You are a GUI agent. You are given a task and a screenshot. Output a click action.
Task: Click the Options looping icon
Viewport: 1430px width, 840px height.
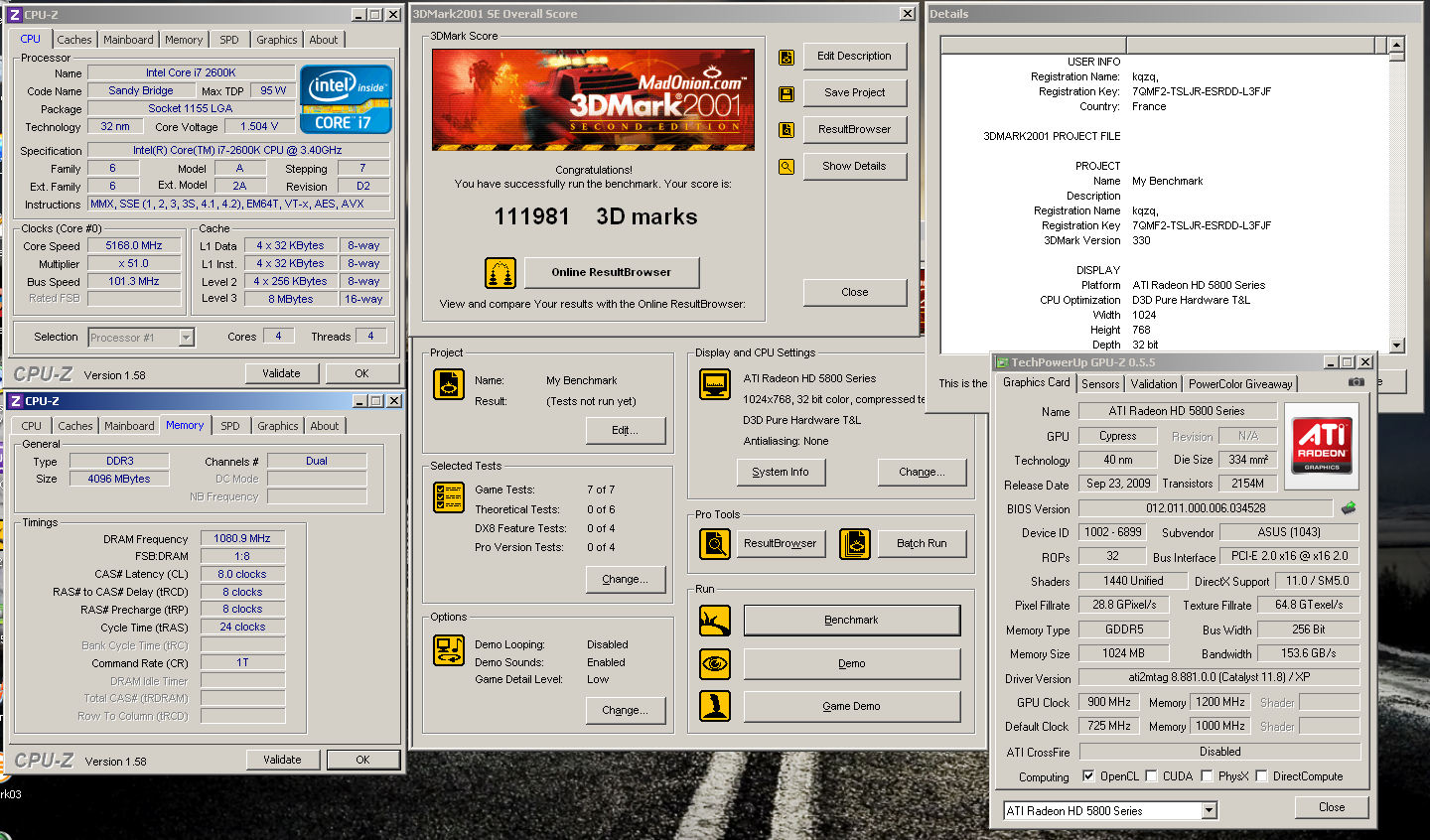coord(449,650)
